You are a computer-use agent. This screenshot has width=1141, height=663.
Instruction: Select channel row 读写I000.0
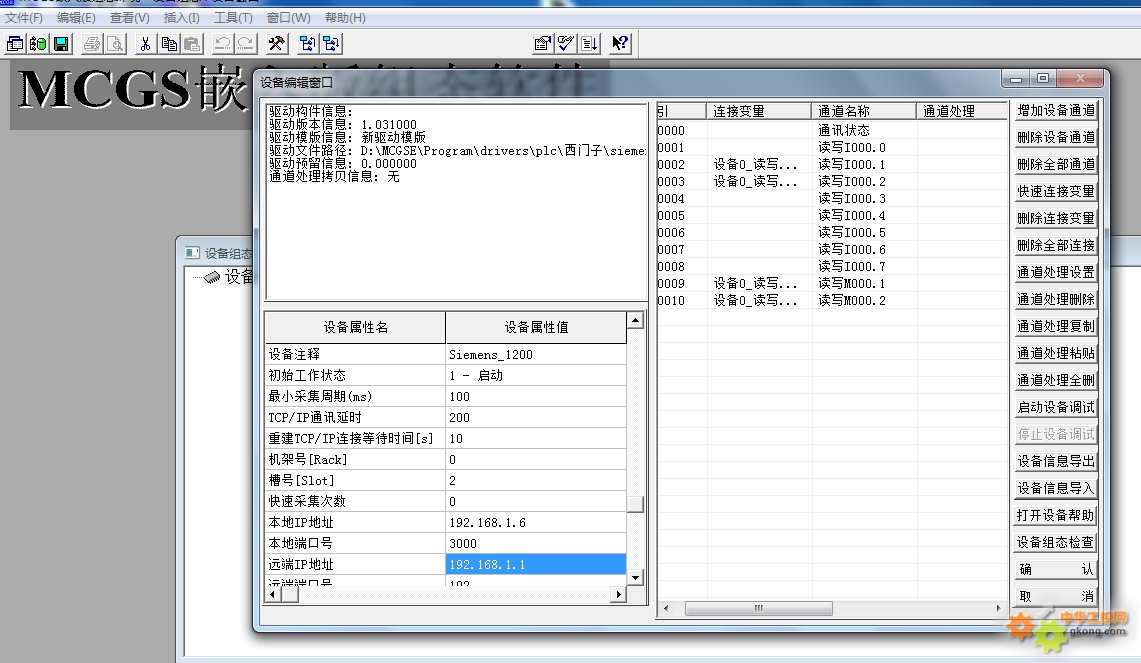[x=832, y=148]
